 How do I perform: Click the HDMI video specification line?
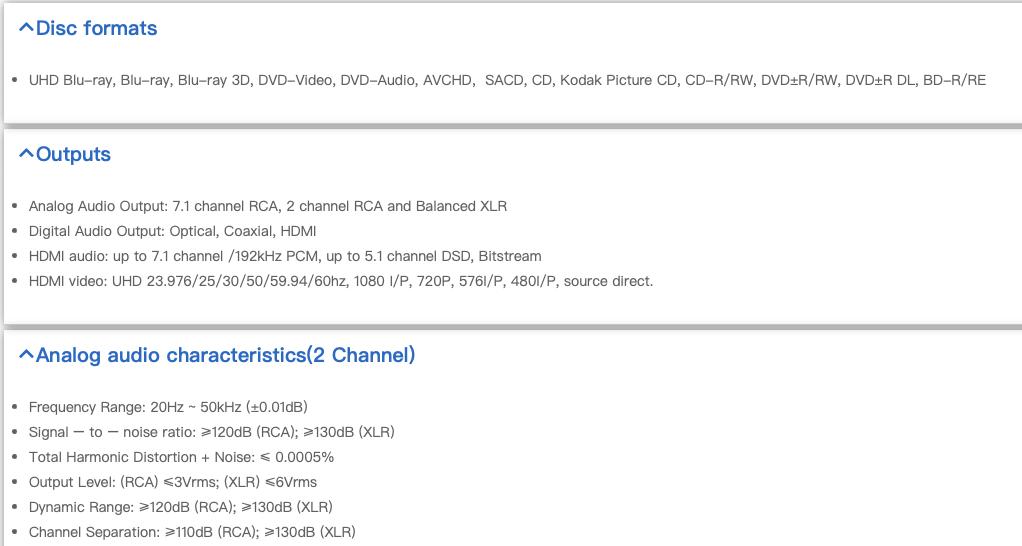pyautogui.click(x=341, y=281)
